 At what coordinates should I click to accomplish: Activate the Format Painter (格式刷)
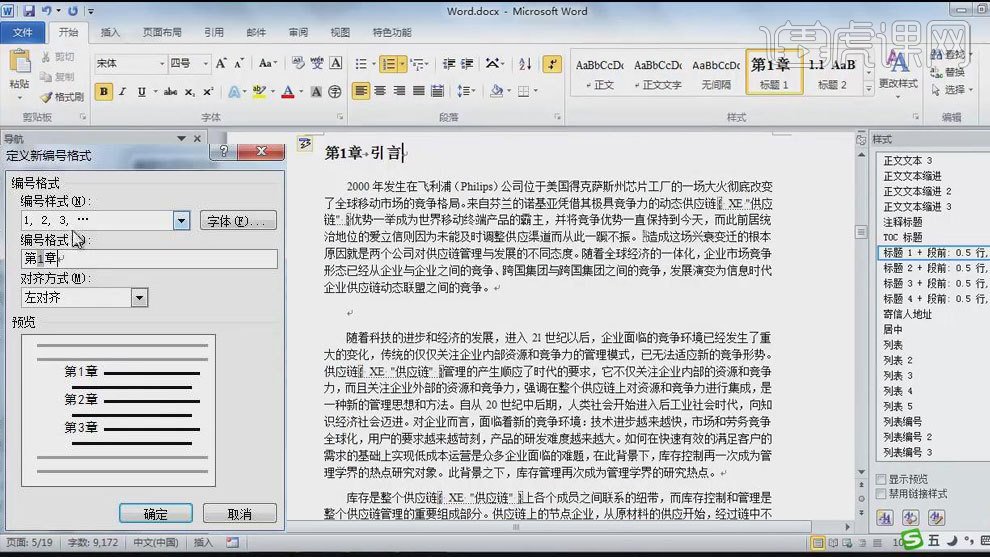61,97
